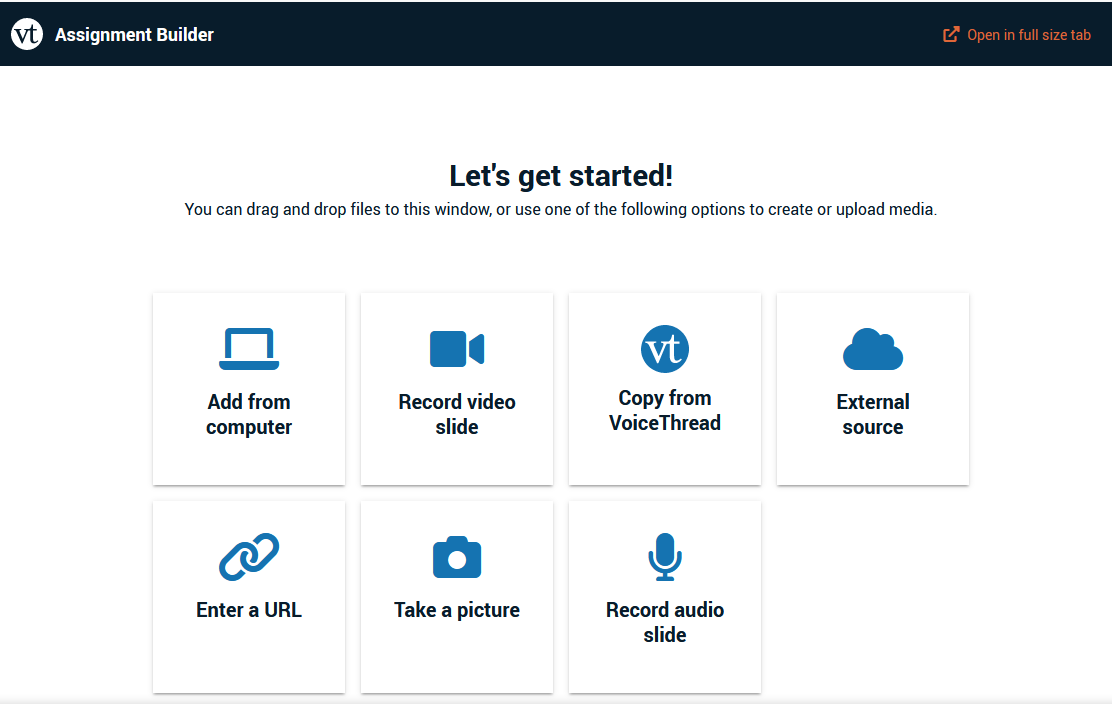
Task: Click the "Let's get started!" heading
Action: click(561, 176)
